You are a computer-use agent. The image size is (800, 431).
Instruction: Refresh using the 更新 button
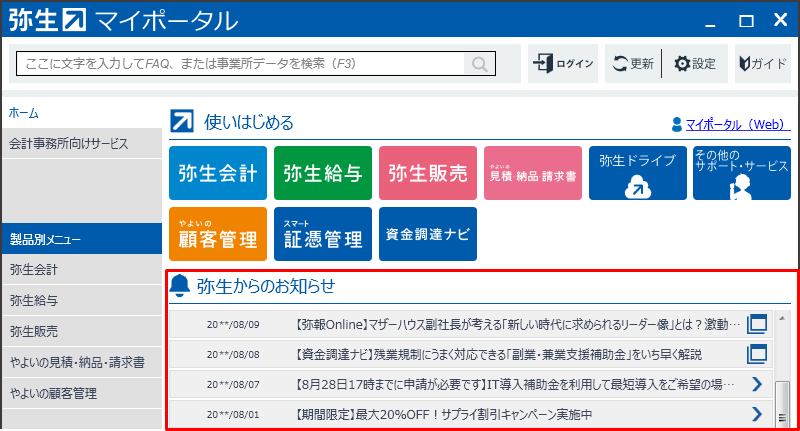633,64
